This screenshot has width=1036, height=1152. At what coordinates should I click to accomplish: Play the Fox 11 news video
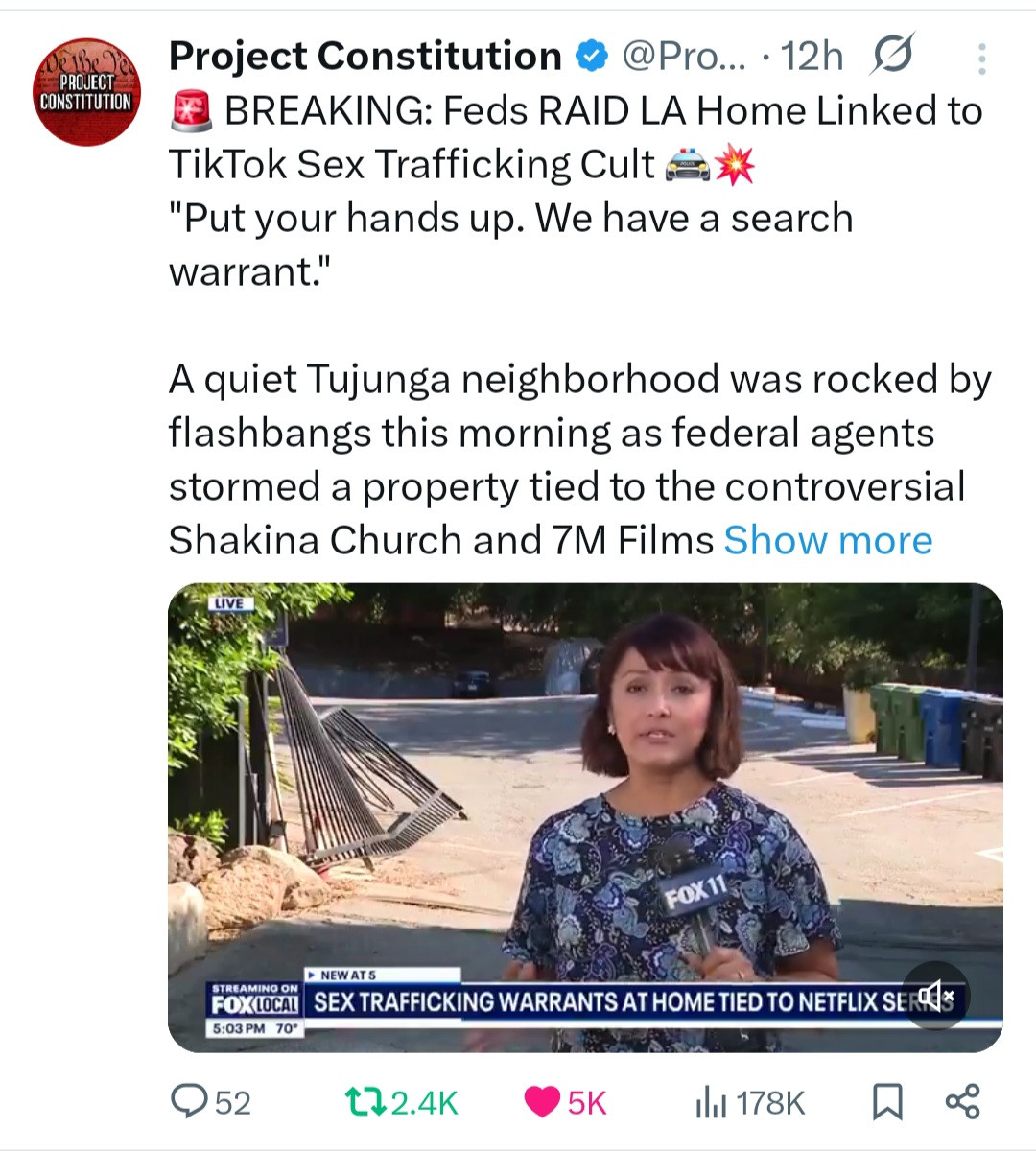click(585, 817)
